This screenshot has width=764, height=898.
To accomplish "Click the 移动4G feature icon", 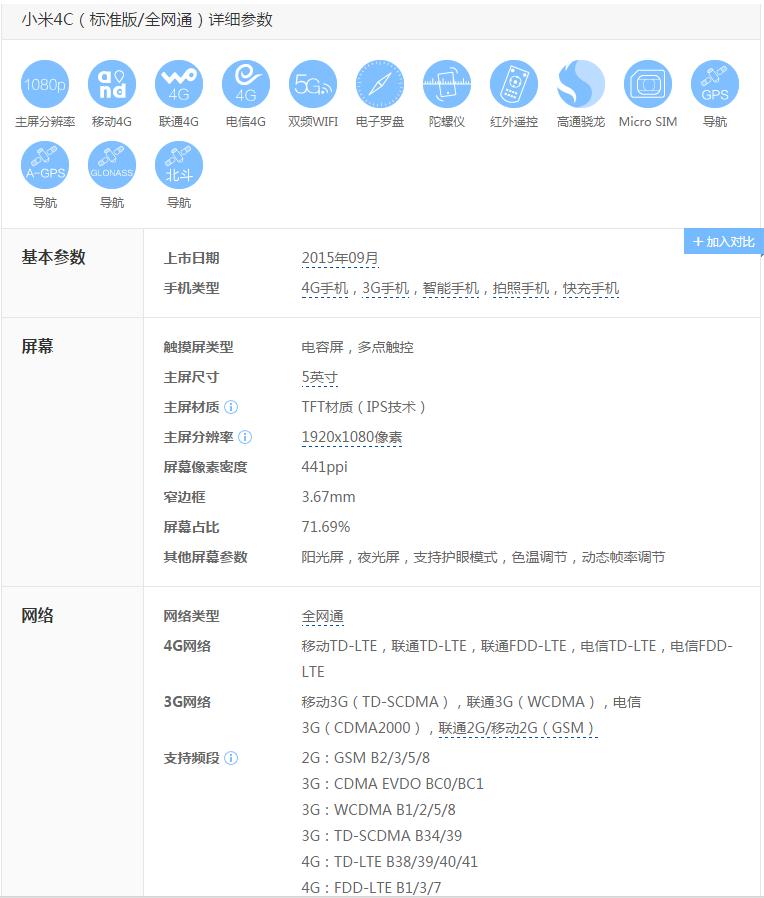I will [x=112, y=84].
